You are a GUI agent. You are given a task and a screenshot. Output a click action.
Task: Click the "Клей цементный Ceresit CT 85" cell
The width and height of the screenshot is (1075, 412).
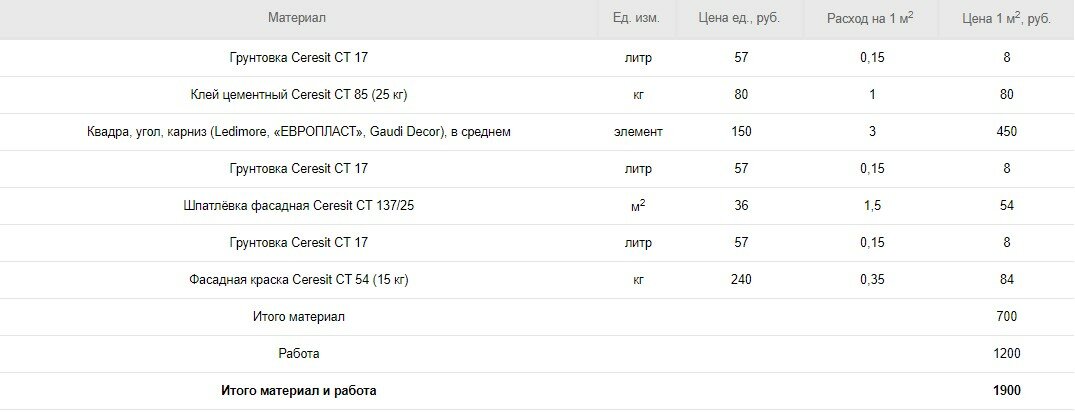coord(299,95)
